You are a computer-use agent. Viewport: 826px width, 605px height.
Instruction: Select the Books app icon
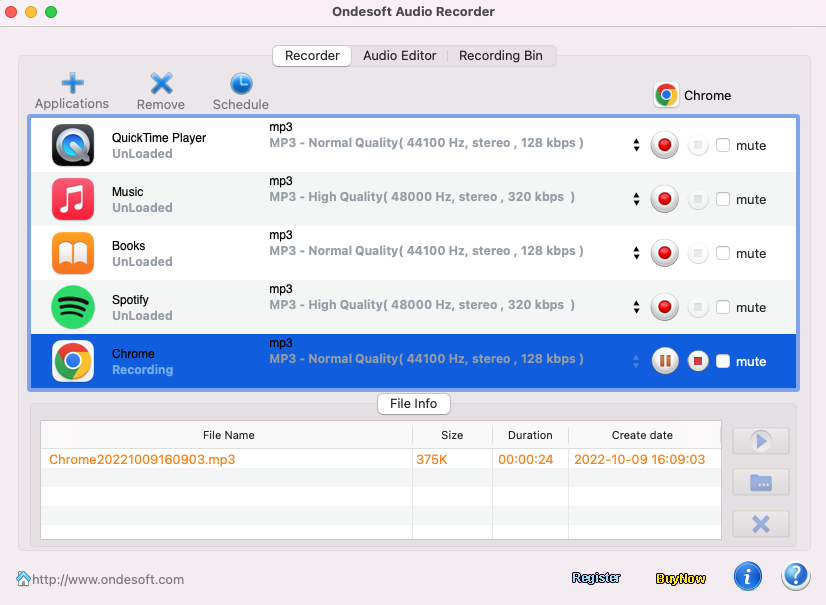pyautogui.click(x=73, y=253)
